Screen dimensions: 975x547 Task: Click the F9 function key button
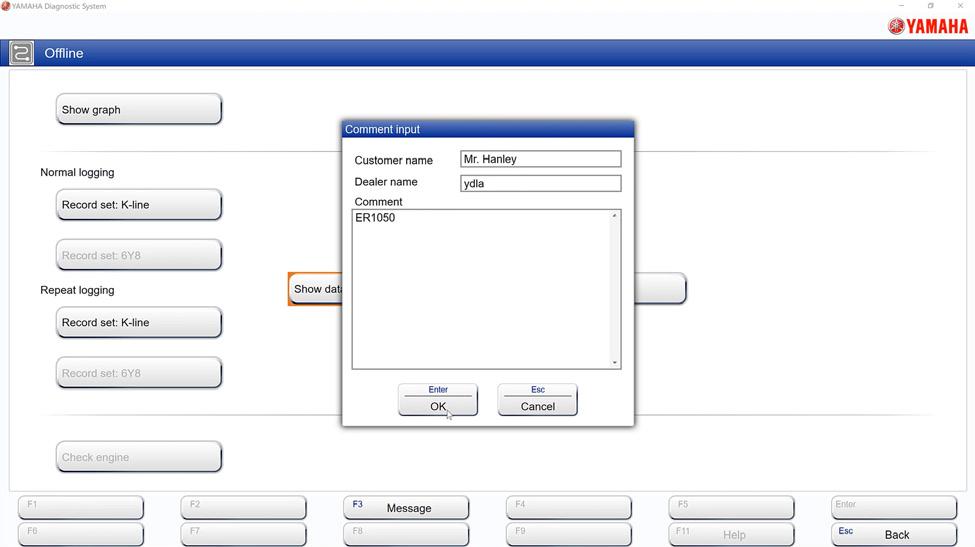[x=569, y=534]
